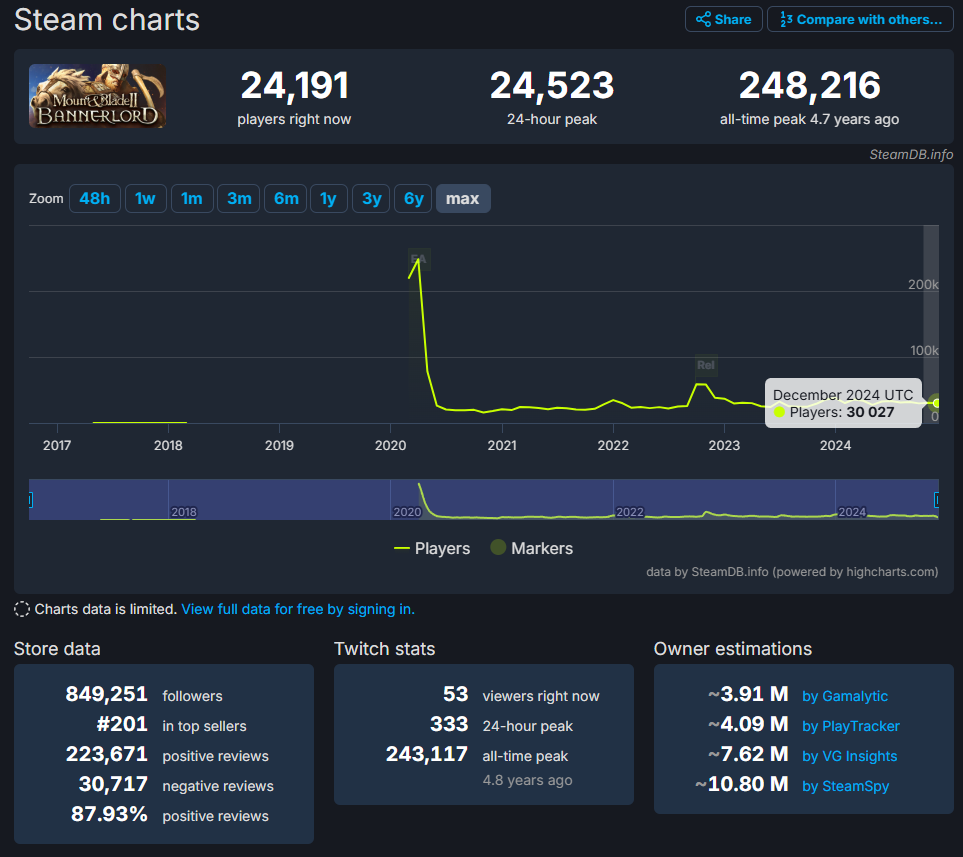The width and height of the screenshot is (963, 857).
Task: Click the Share button
Action: click(723, 19)
